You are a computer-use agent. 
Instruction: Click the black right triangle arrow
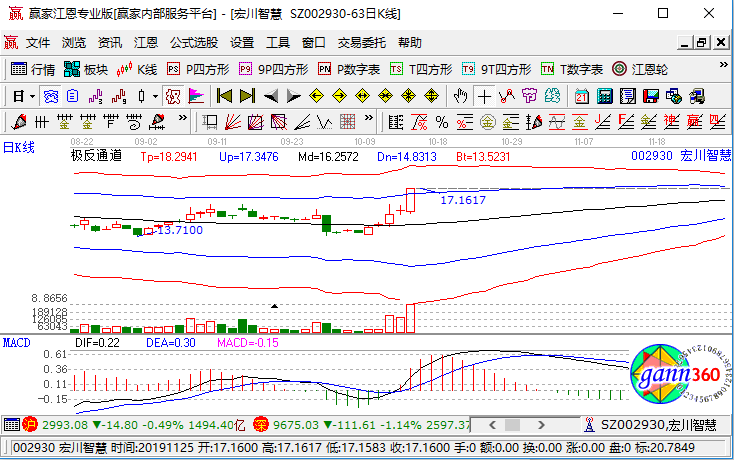294,96
